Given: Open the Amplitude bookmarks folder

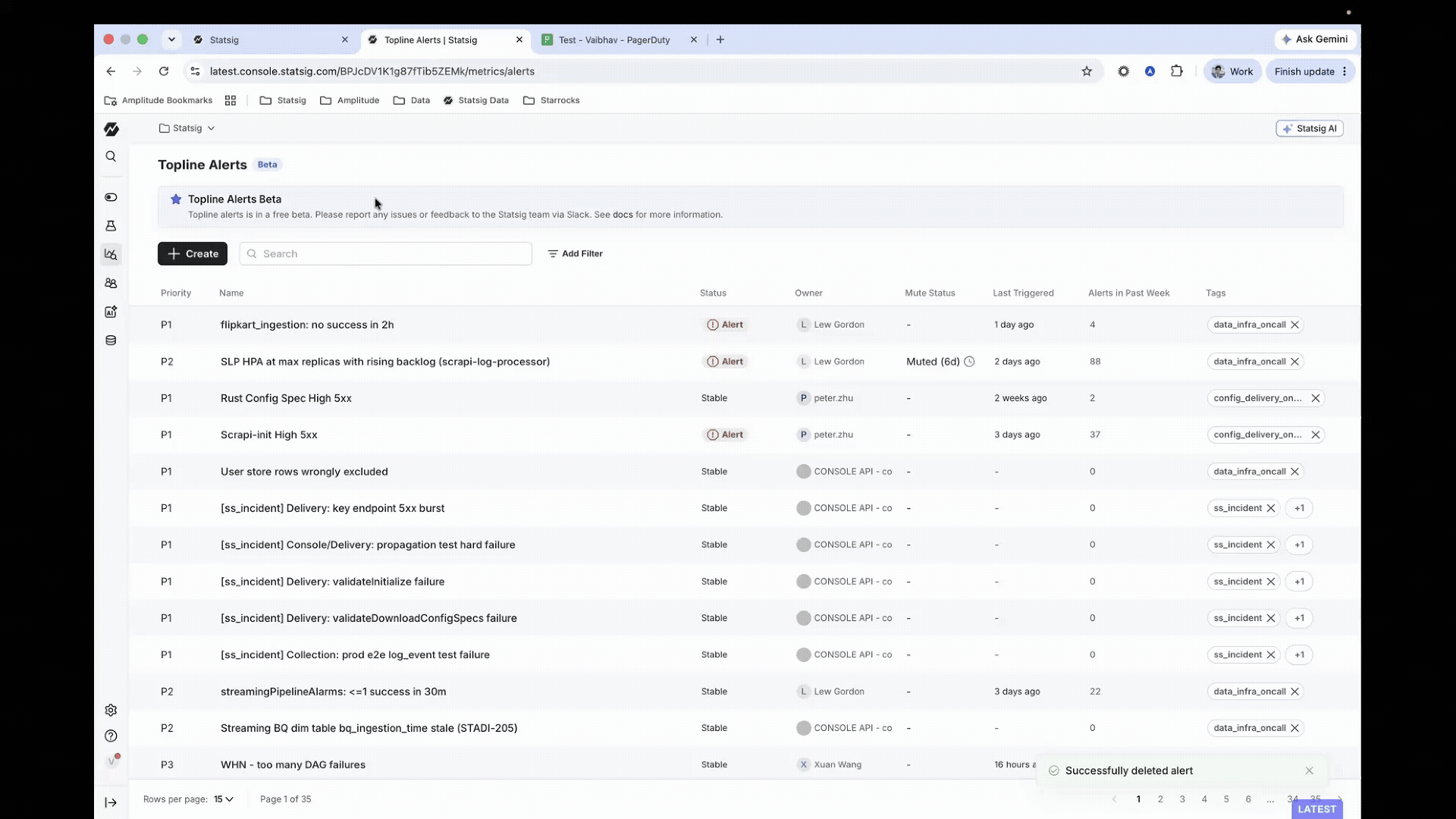Looking at the screenshot, I should [x=350, y=100].
